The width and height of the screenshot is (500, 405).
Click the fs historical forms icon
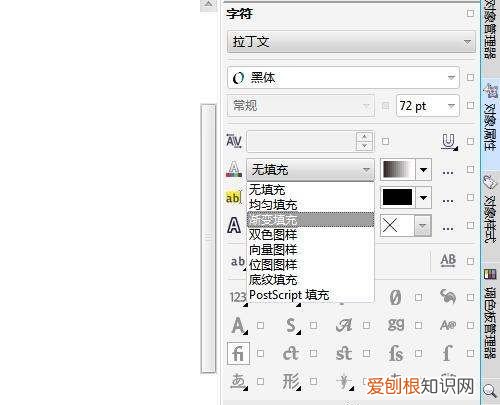tap(396, 353)
